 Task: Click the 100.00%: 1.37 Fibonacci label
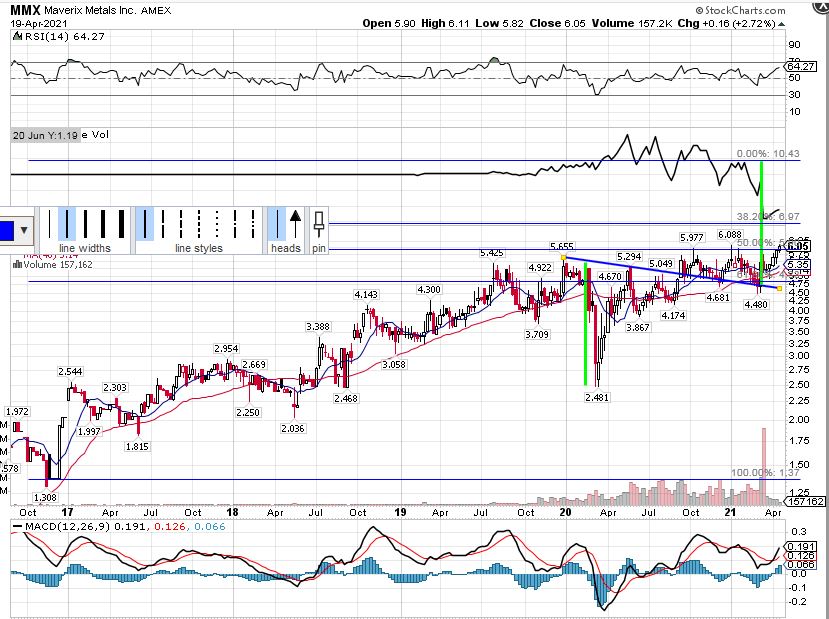[x=765, y=473]
